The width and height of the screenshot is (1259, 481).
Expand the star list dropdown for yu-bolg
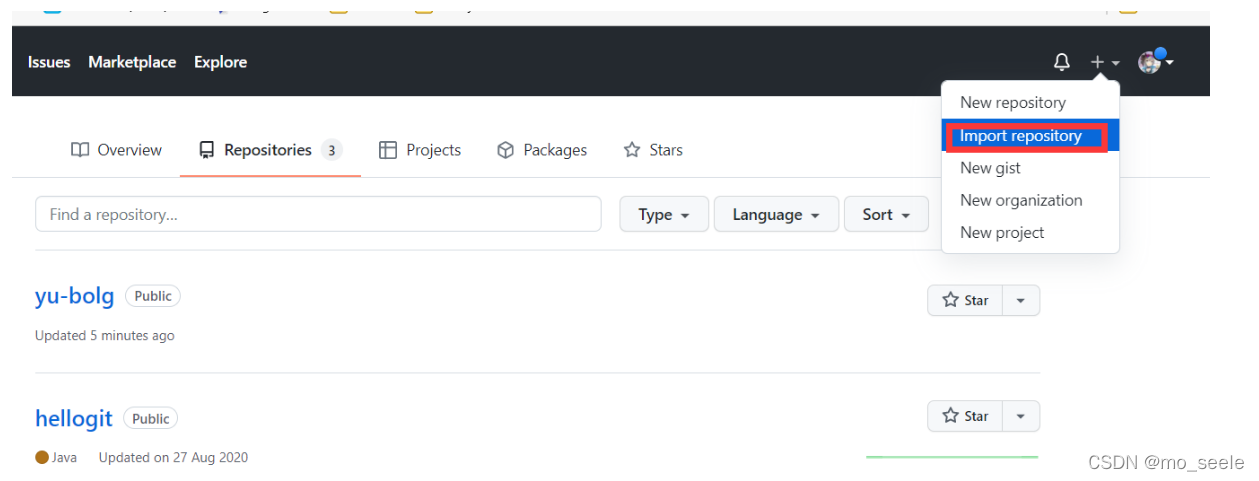click(1021, 300)
